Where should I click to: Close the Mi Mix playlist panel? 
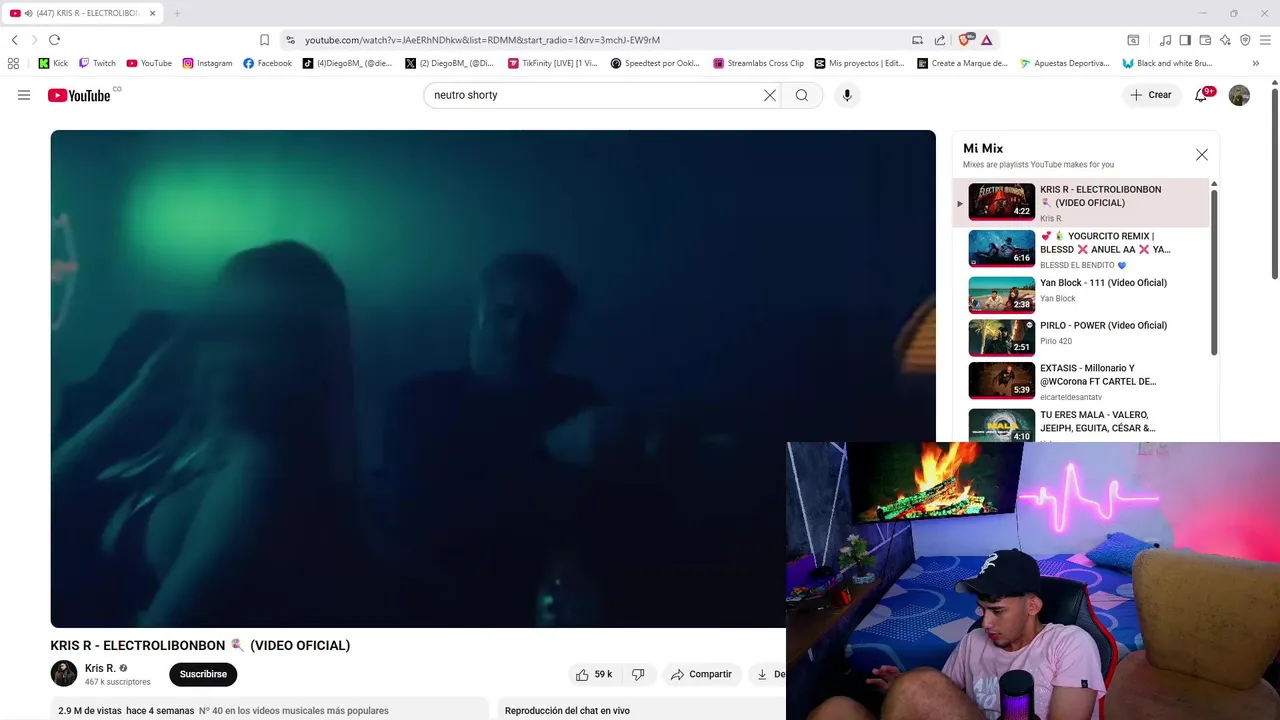pos(1202,155)
